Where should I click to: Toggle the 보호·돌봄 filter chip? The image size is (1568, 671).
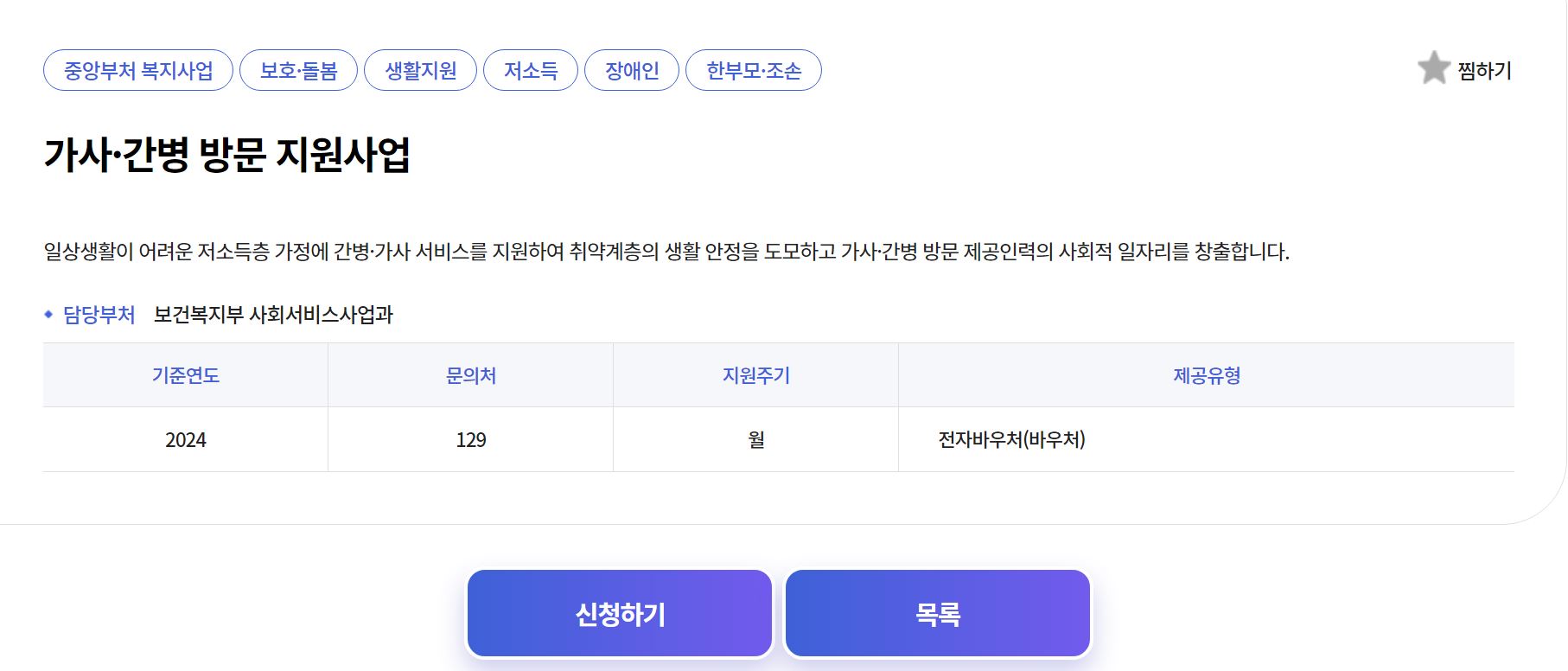298,70
